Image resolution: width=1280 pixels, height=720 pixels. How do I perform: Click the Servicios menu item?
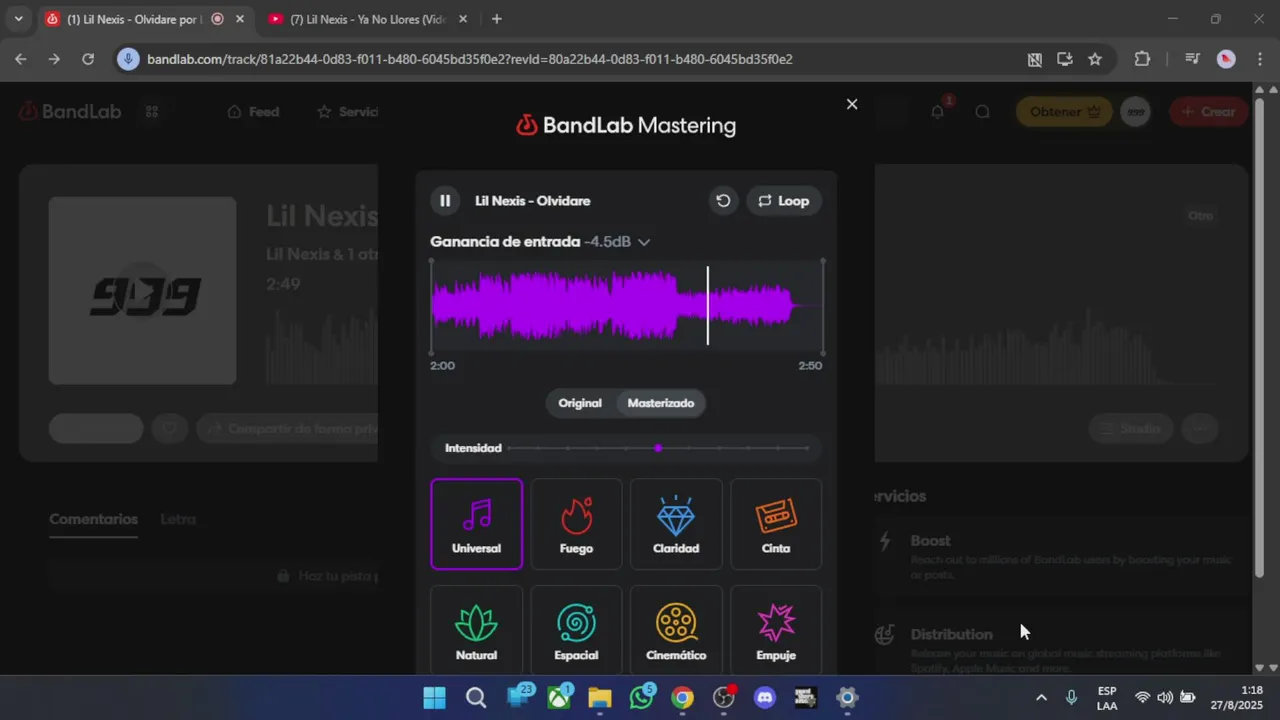pyautogui.click(x=347, y=112)
